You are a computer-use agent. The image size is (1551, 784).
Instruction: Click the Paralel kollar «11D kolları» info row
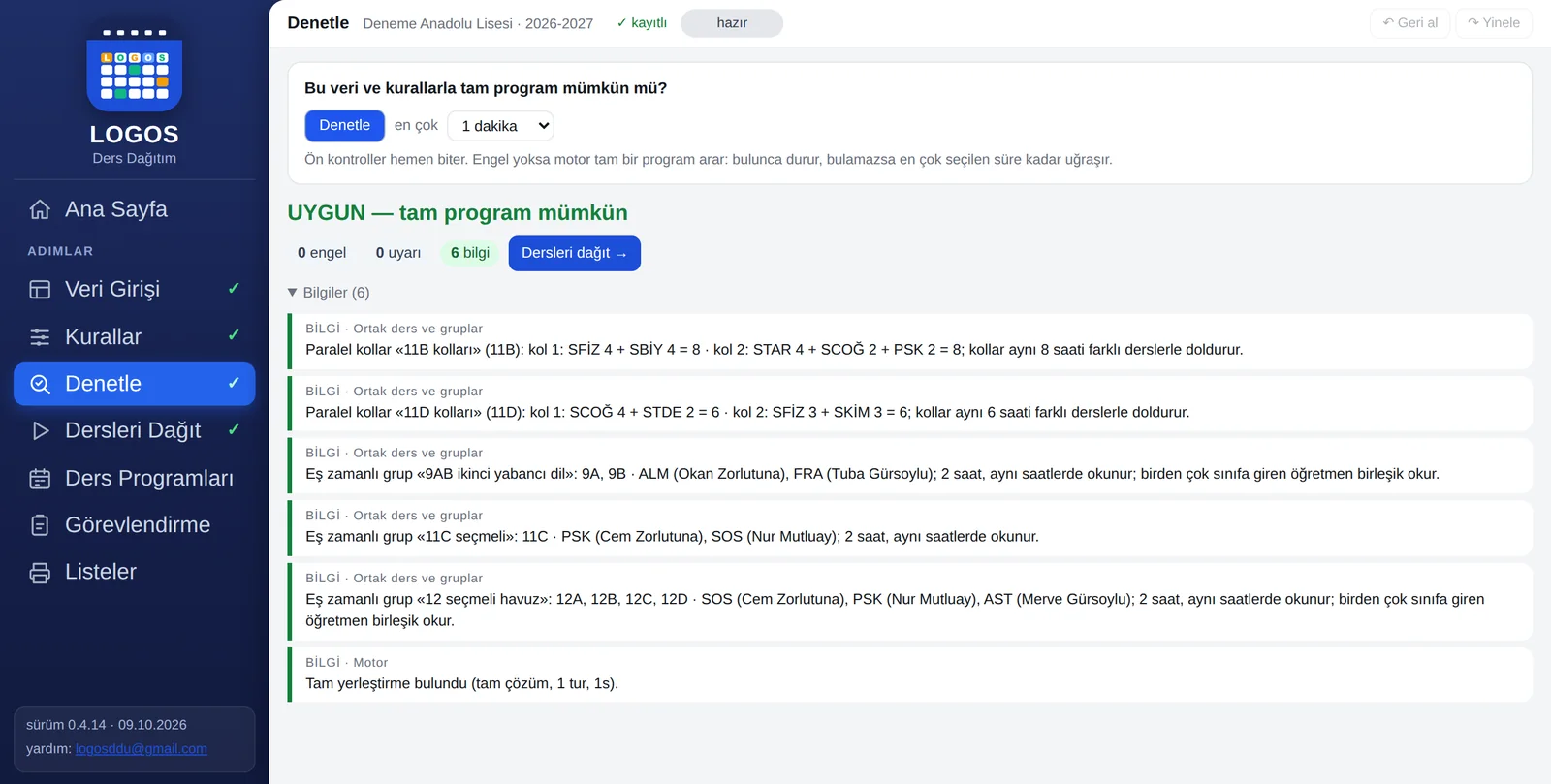point(910,403)
